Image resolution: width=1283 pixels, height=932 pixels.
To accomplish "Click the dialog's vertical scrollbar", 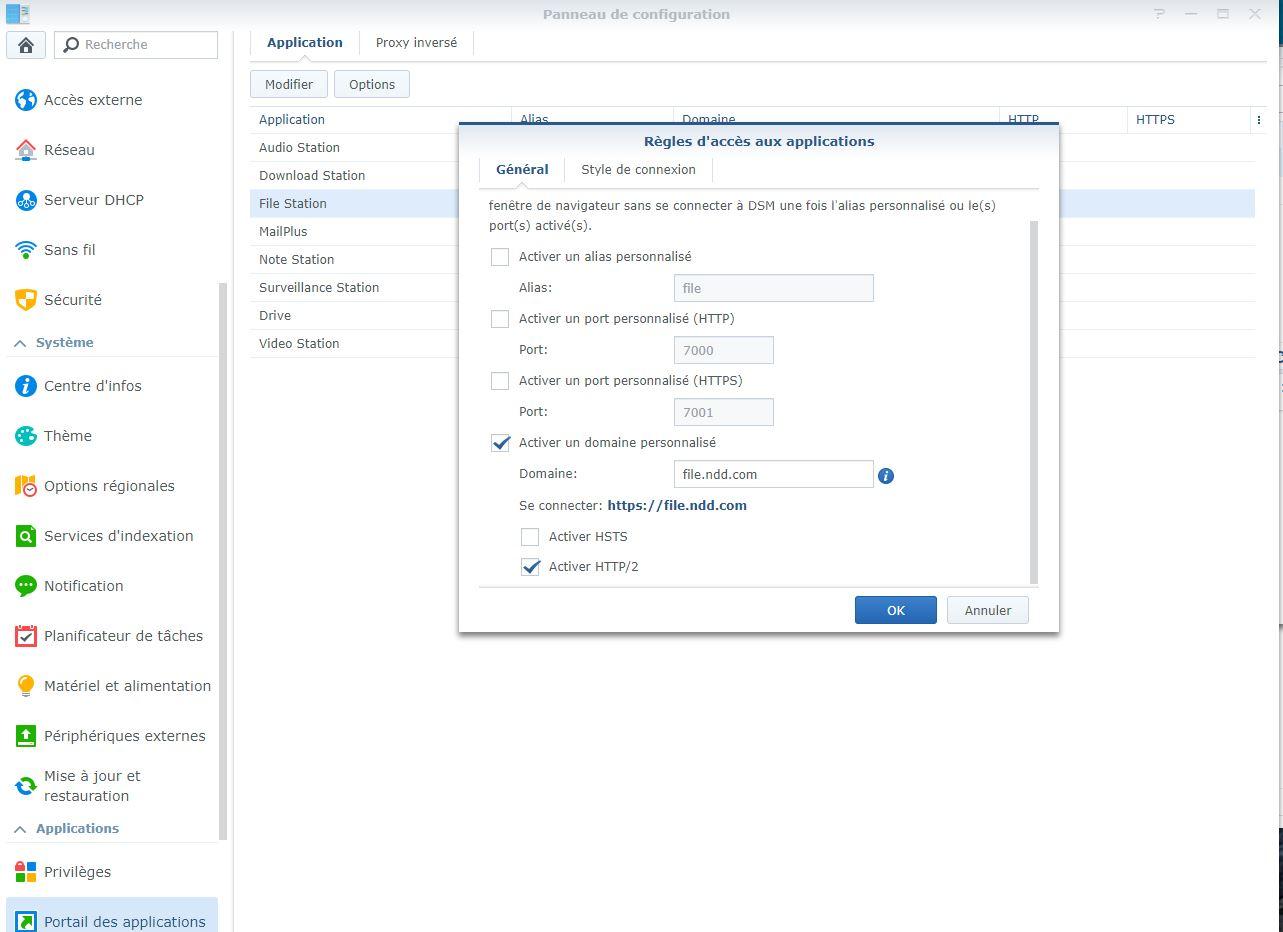I will pos(1033,400).
